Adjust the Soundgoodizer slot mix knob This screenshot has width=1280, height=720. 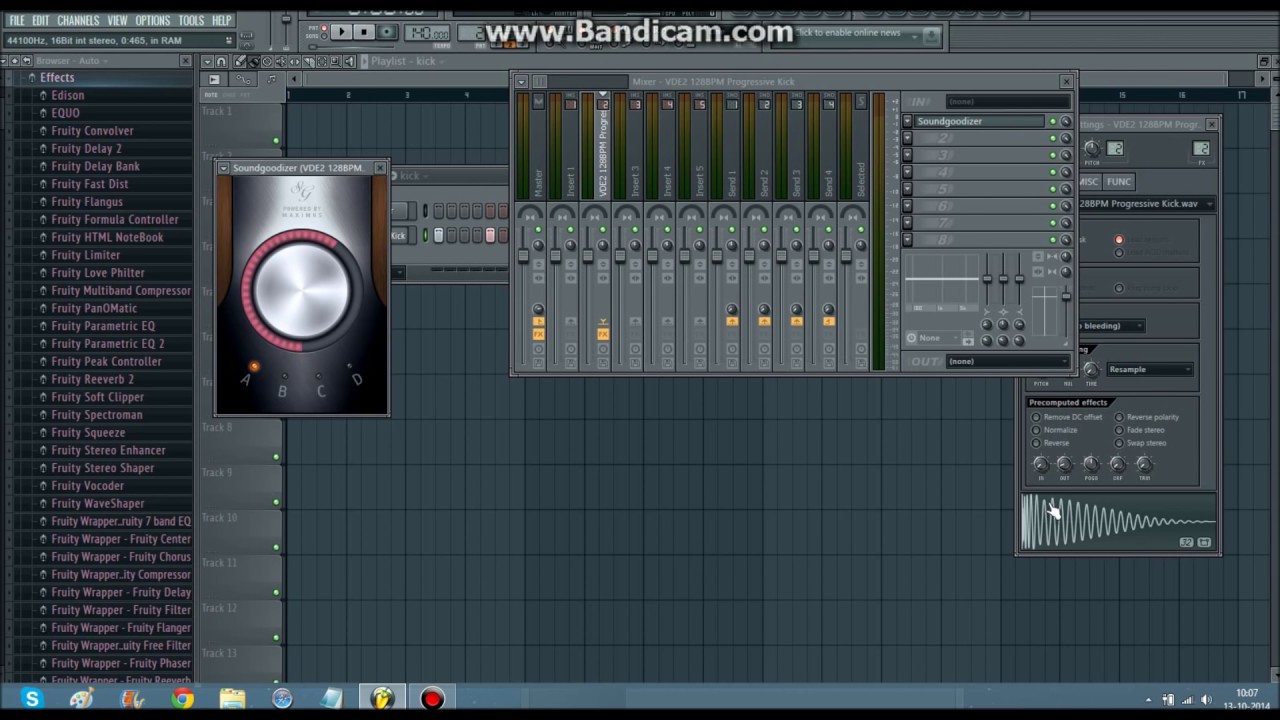(x=1066, y=122)
